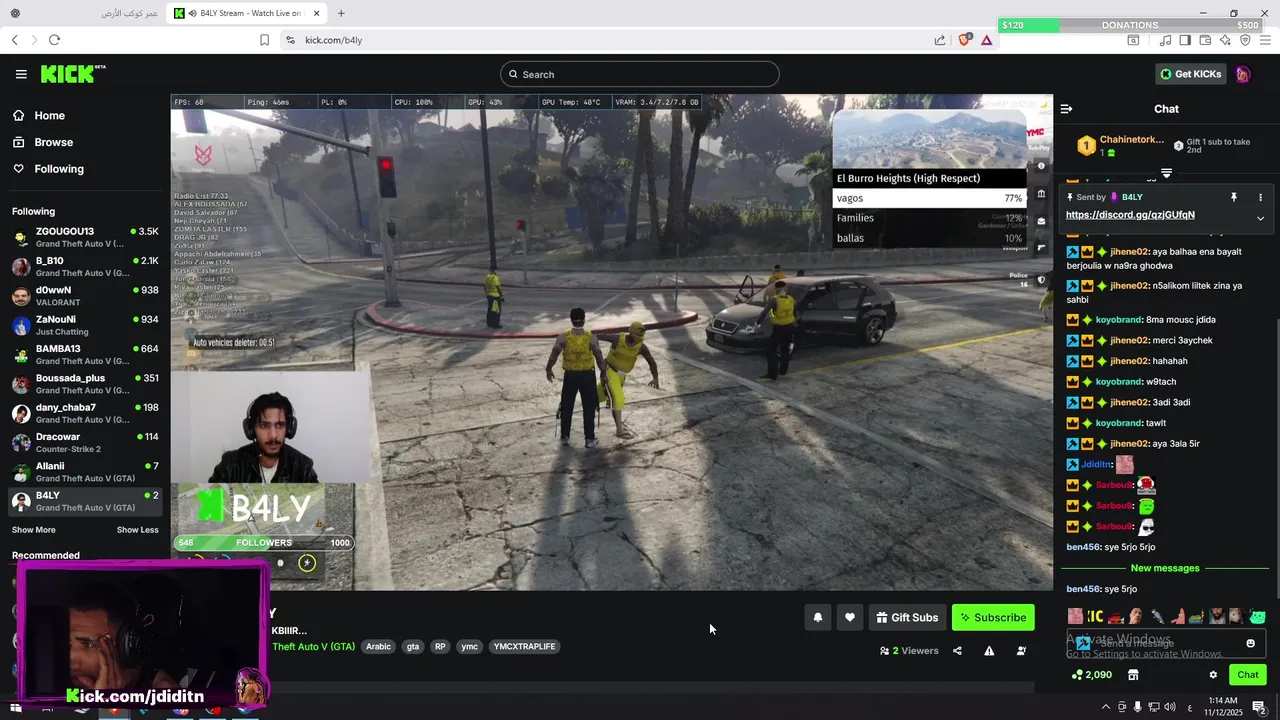Click the Get KICKs button

(1190, 74)
